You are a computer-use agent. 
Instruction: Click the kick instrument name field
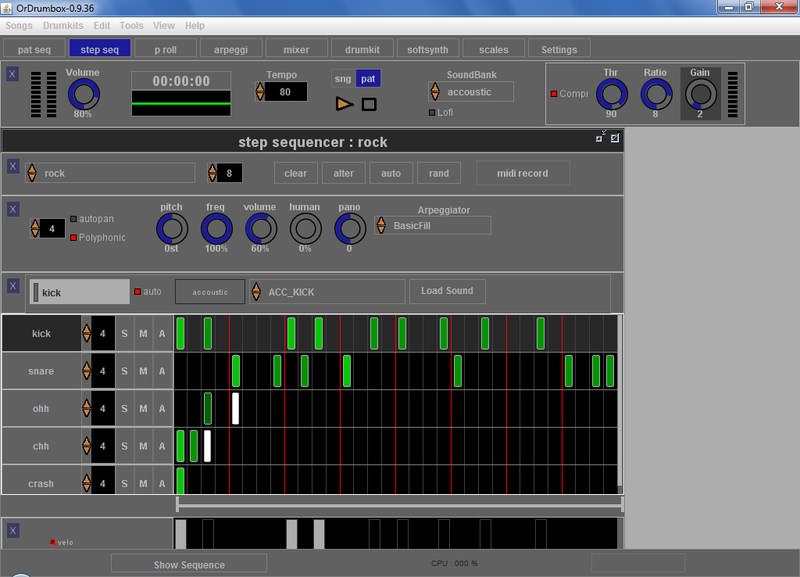(x=80, y=292)
